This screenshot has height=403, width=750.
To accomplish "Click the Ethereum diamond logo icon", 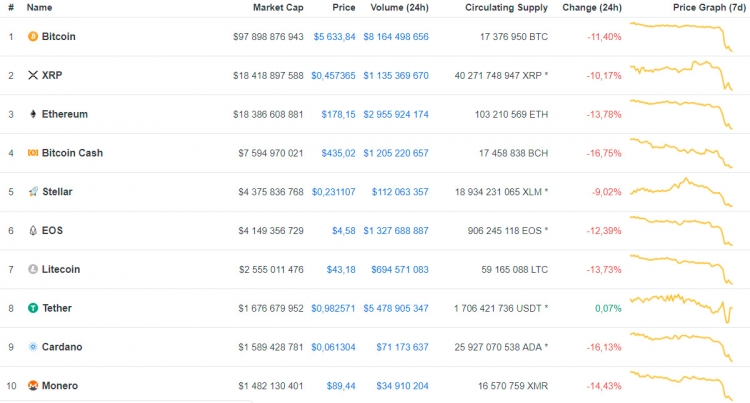I will pos(33,114).
